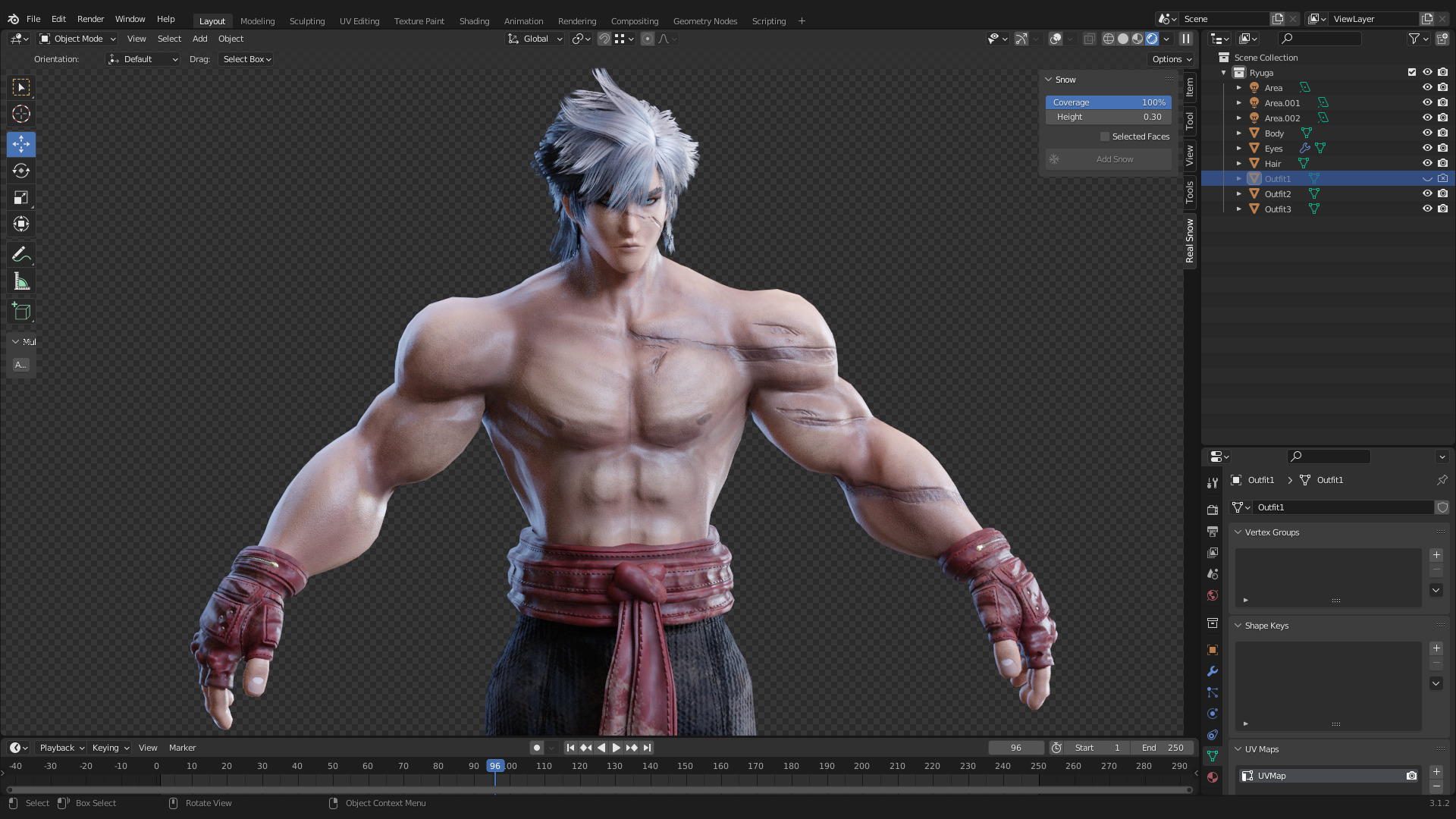
Task: Open the Object Mode dropdown
Action: [x=77, y=39]
